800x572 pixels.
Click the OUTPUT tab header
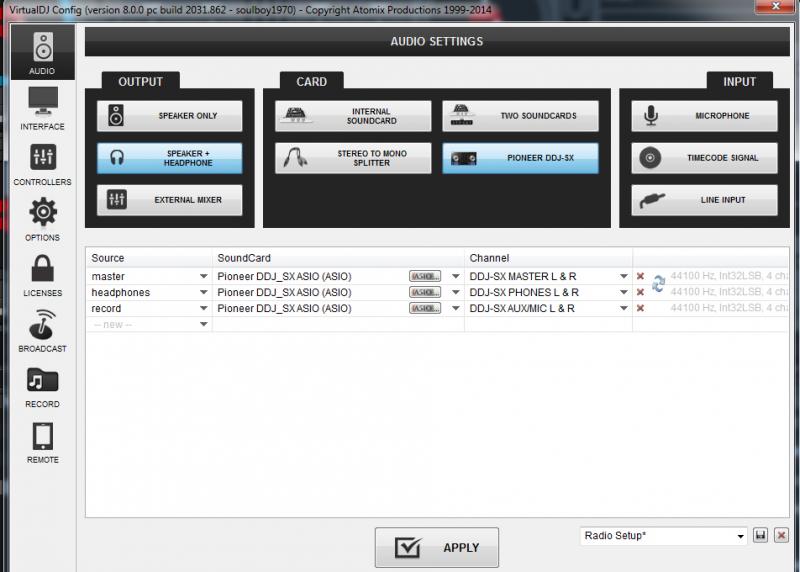[x=140, y=82]
